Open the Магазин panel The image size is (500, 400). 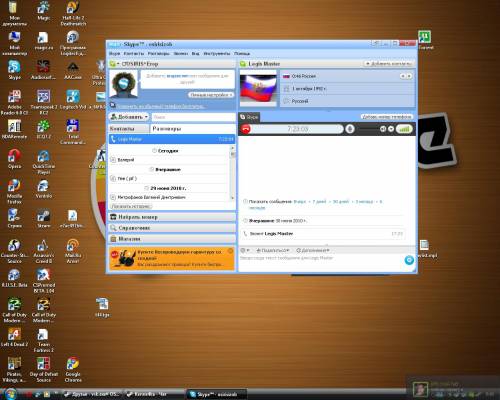172,239
